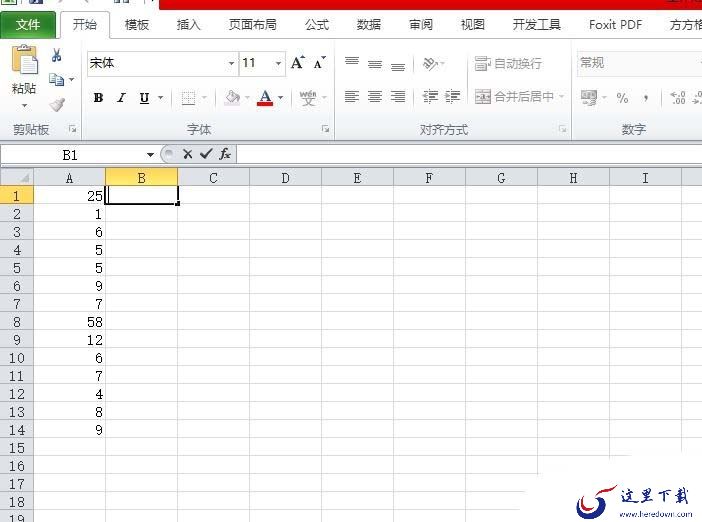Click the Increase Indent icon
This screenshot has width=702, height=522.
click(452, 96)
